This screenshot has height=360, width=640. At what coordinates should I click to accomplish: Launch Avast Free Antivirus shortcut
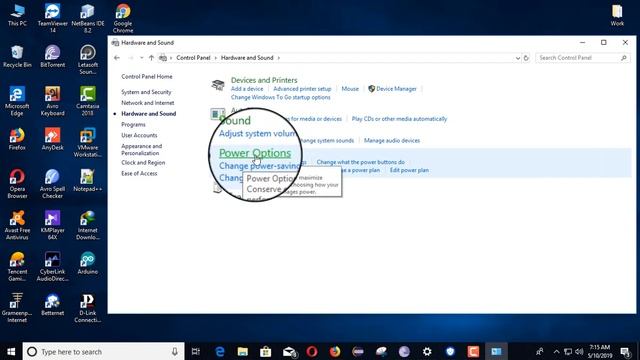tap(17, 225)
